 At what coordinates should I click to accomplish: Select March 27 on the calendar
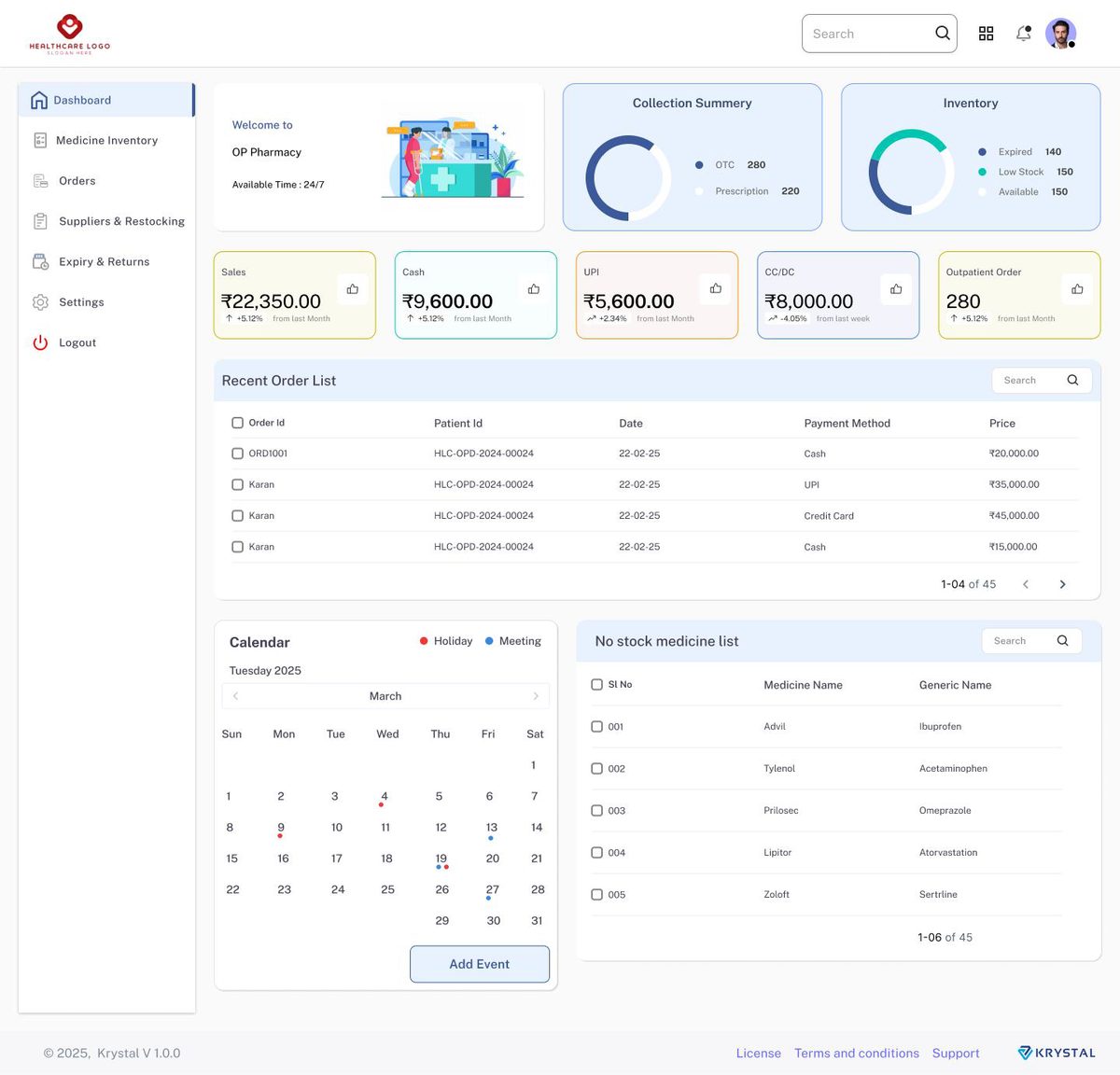pos(493,891)
